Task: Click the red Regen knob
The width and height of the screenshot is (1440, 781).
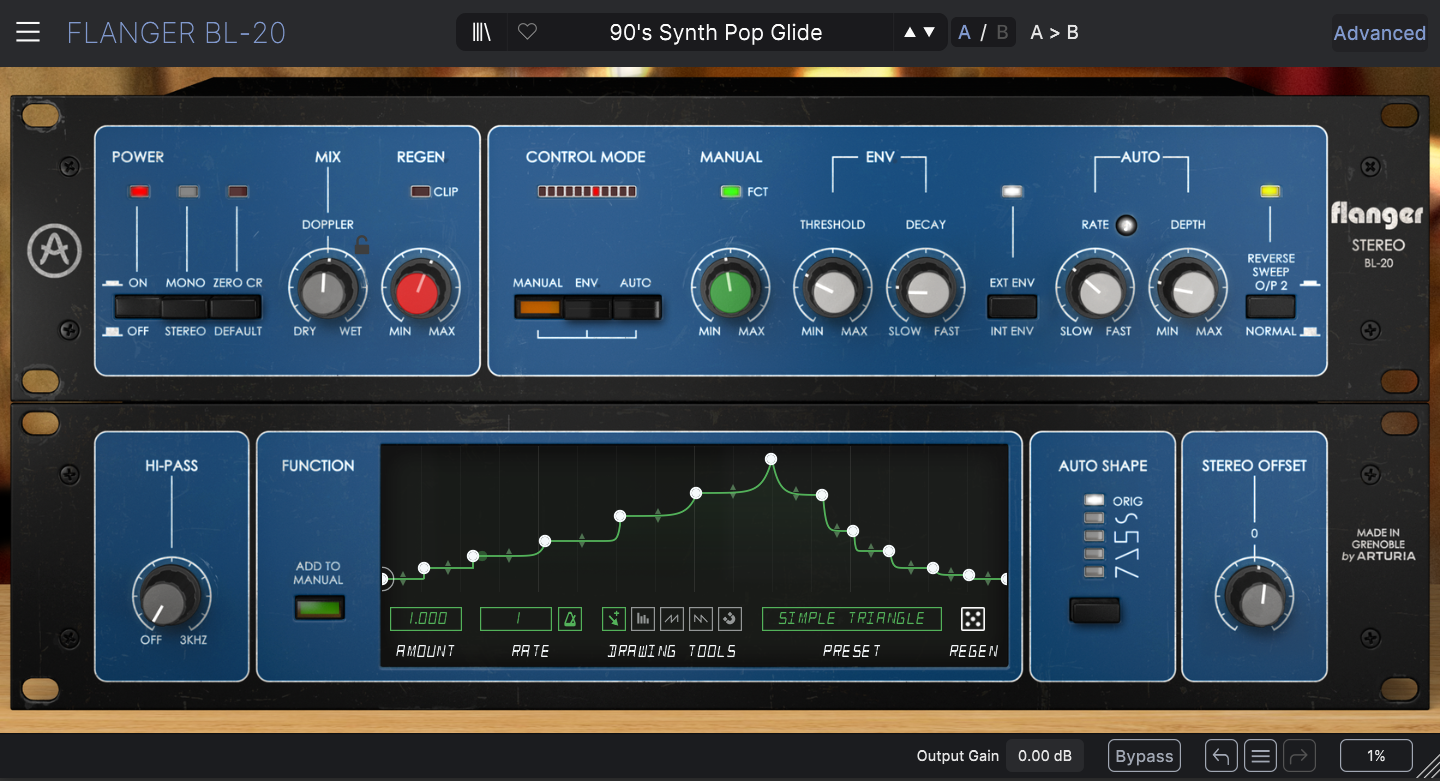Action: point(418,291)
